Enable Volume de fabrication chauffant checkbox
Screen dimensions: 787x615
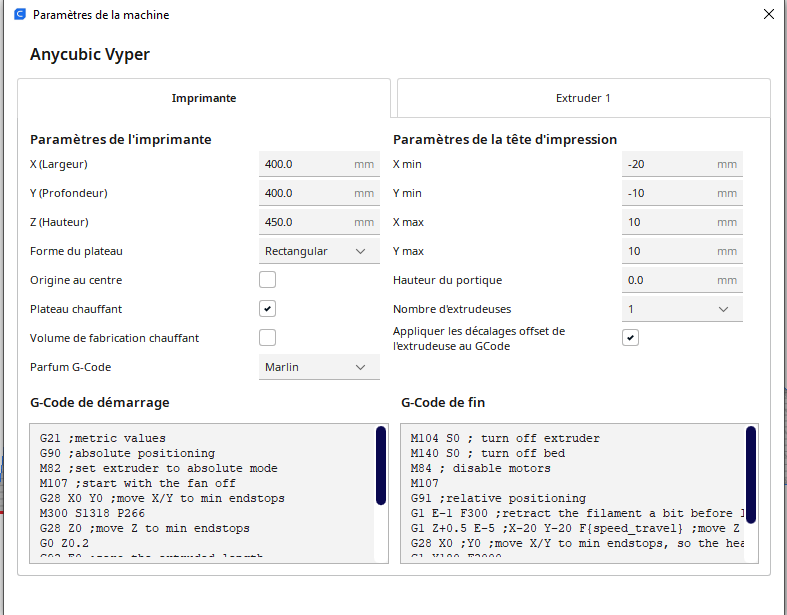tap(268, 337)
